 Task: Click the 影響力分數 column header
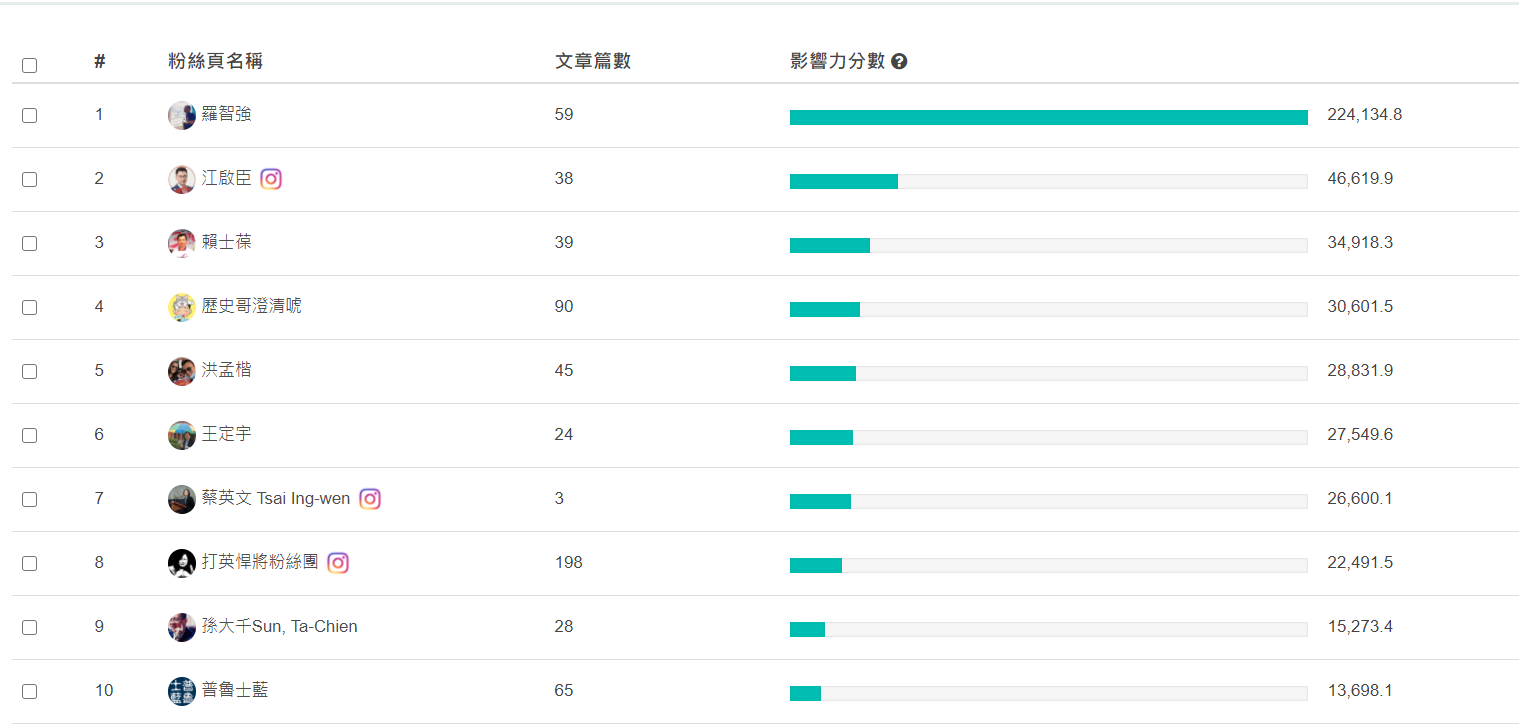838,62
